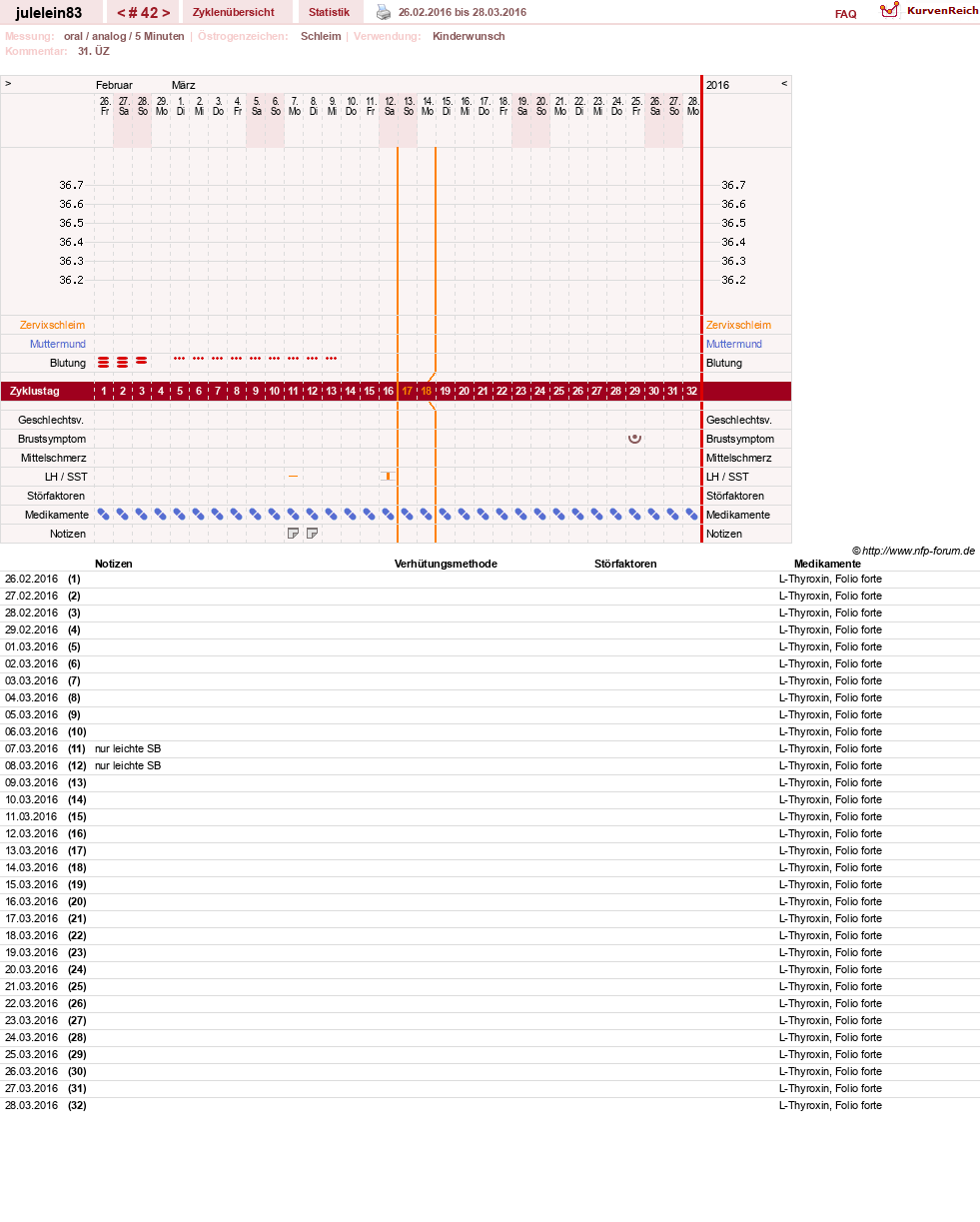Open the note icon on cycle day 12

[x=312, y=534]
